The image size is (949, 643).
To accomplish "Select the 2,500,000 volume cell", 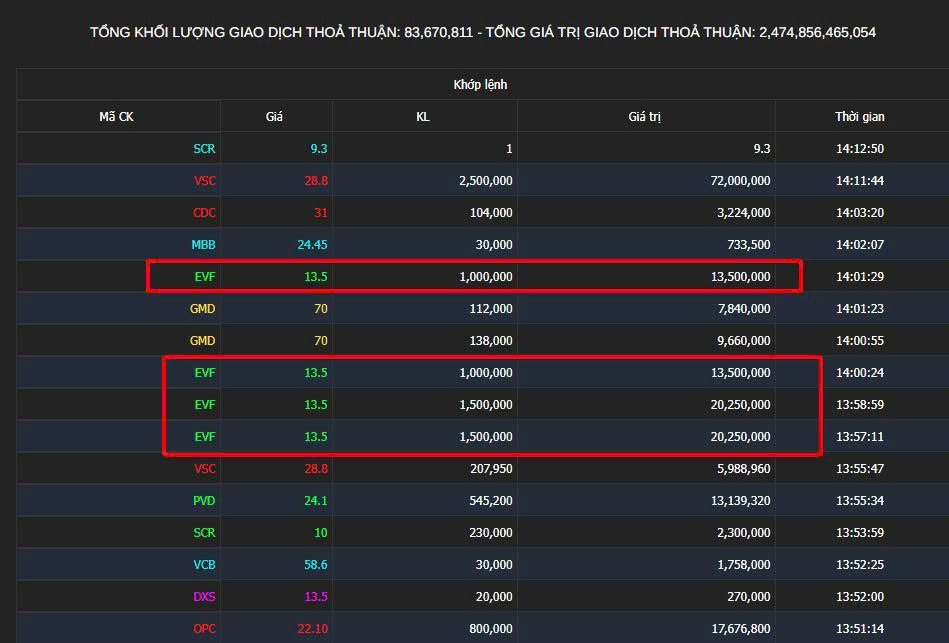I will (486, 181).
